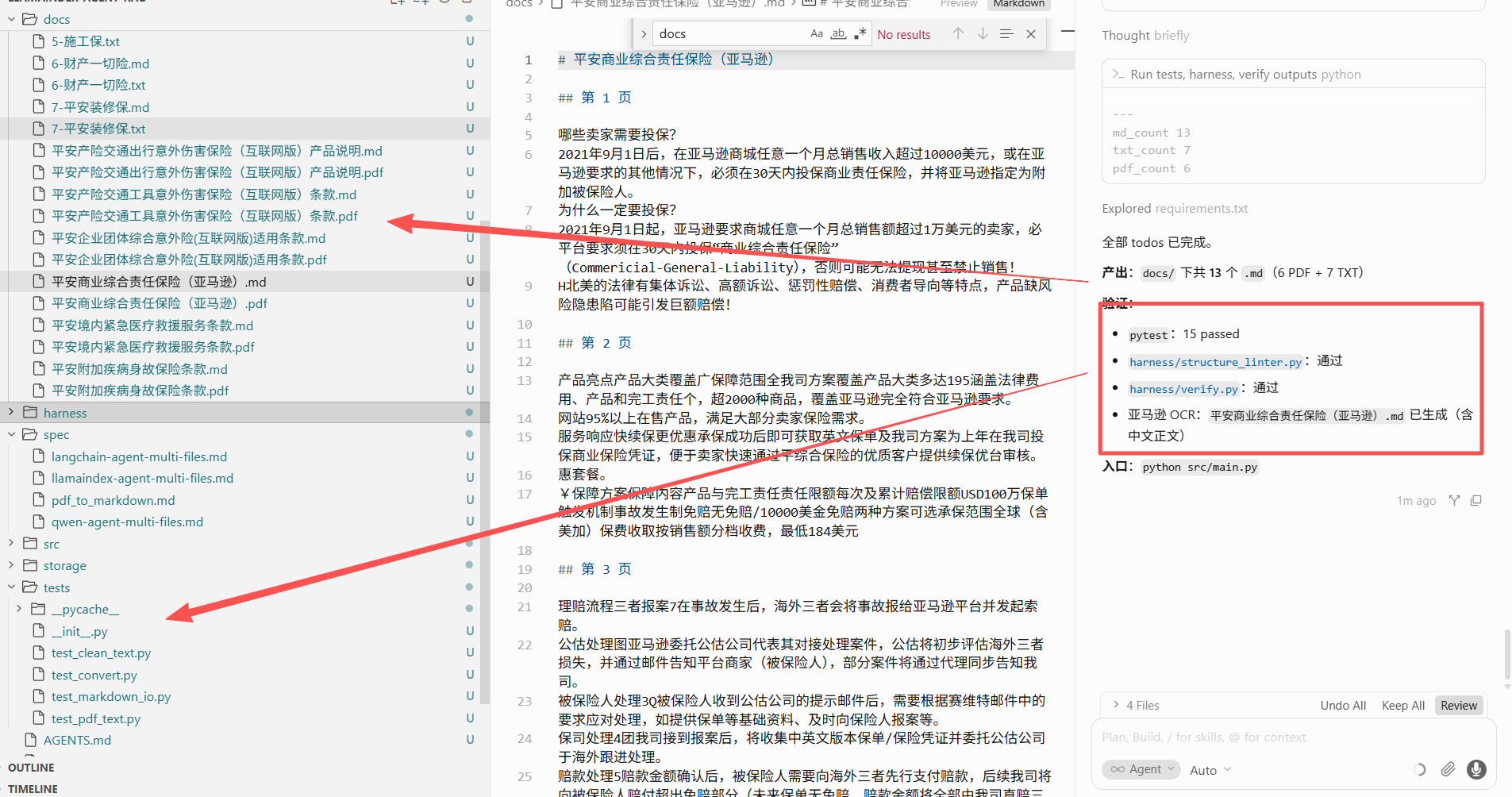Open test_convert.py file
This screenshot has height=797, width=1512.
click(94, 675)
